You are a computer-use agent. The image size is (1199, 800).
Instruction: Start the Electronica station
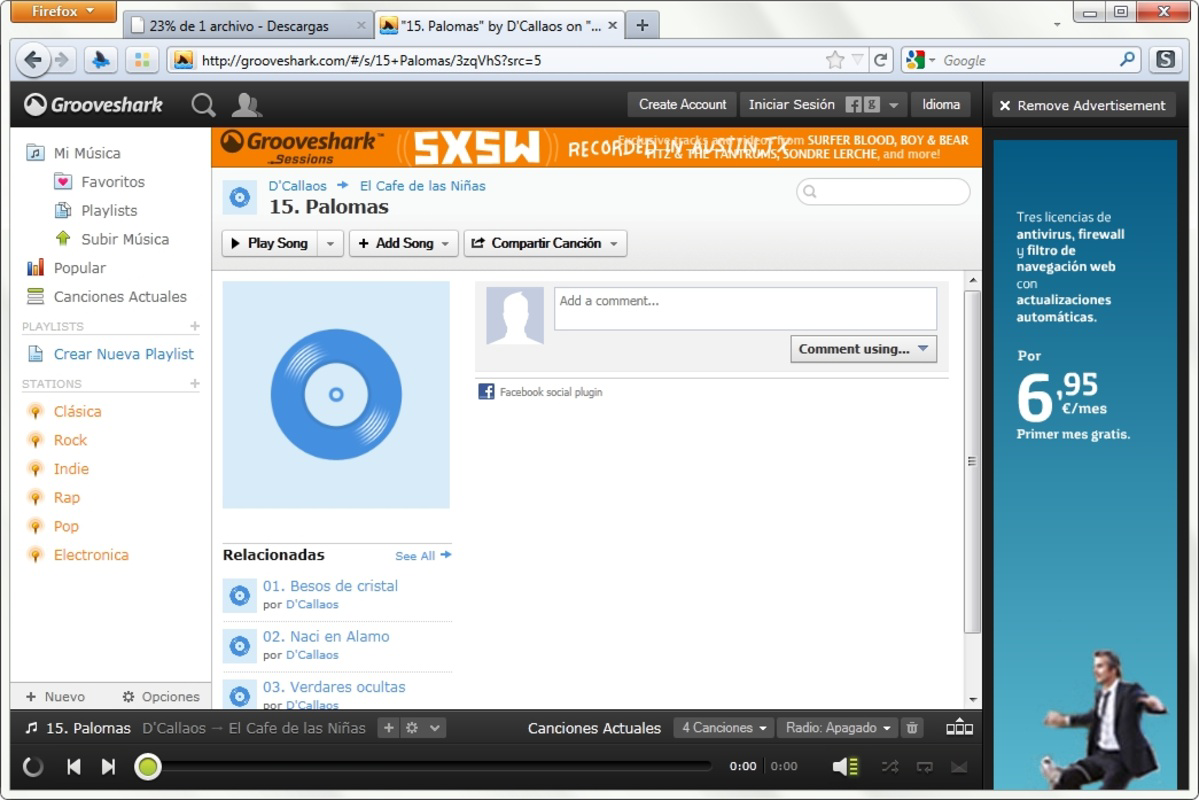tap(78, 554)
